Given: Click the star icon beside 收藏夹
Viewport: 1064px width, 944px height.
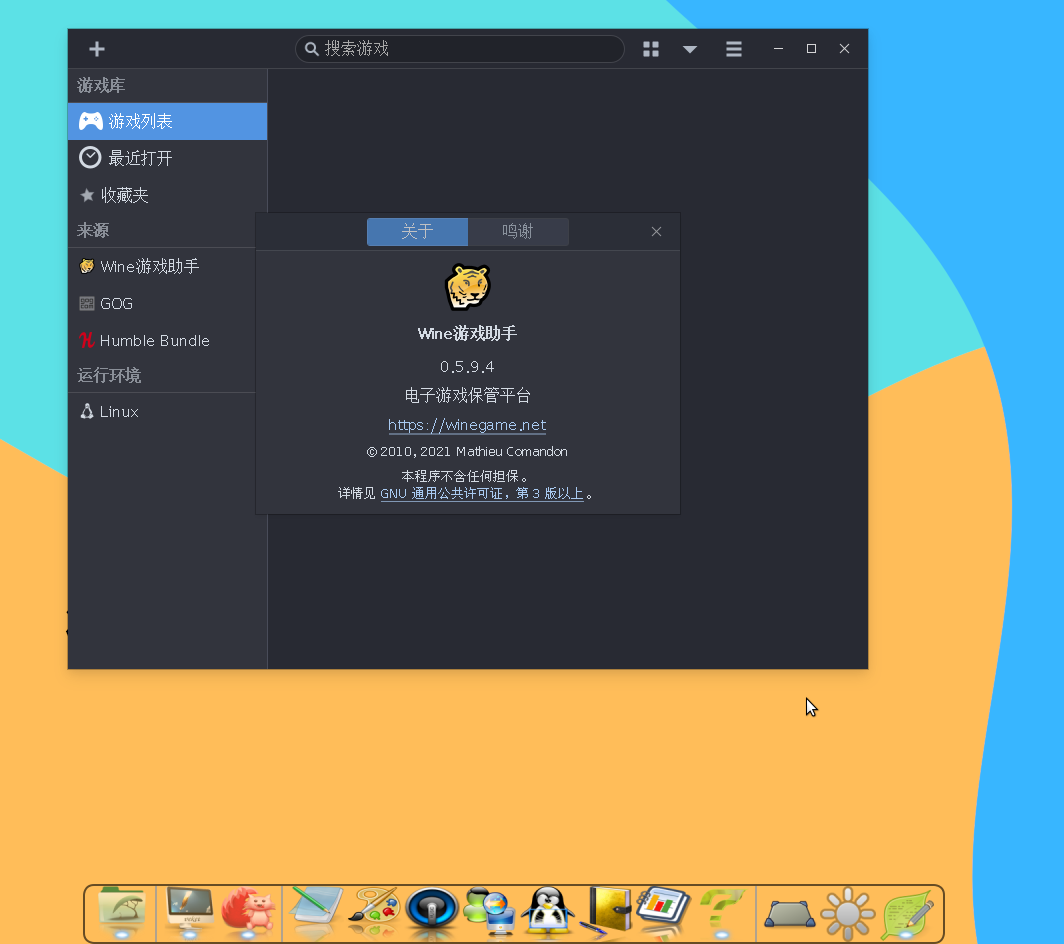Looking at the screenshot, I should [87, 195].
